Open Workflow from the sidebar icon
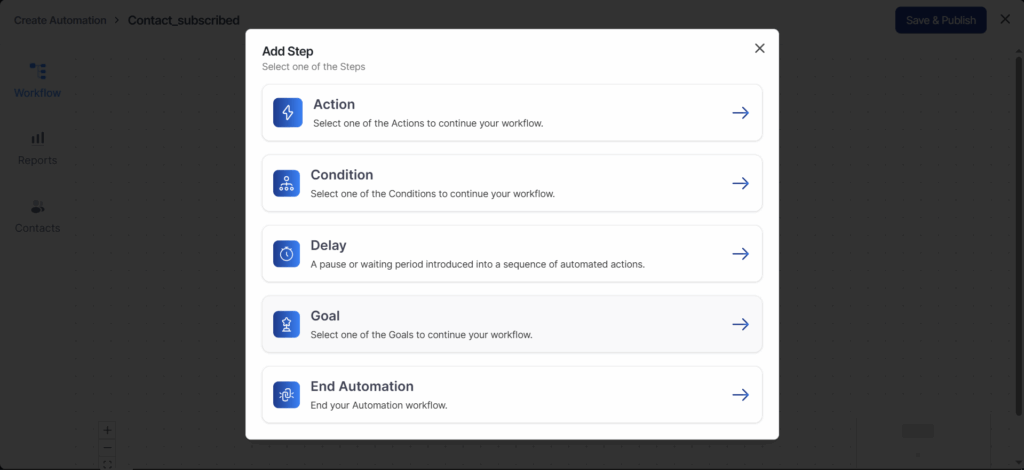1024x470 pixels. (x=38, y=71)
